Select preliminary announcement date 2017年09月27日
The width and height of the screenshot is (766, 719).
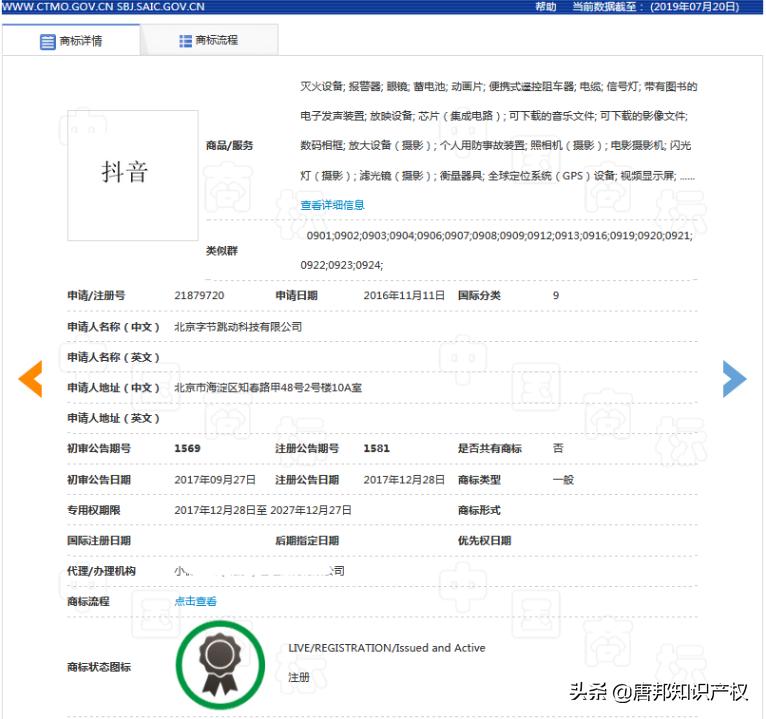tap(215, 480)
